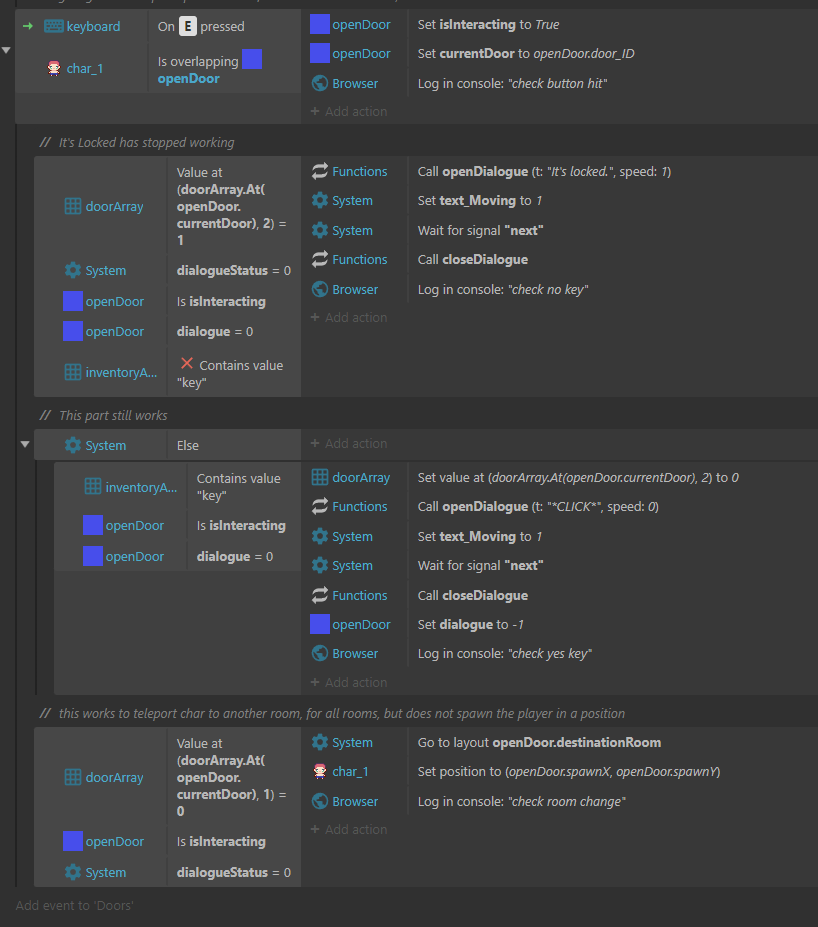This screenshot has width=818, height=927.
Task: Click the keyboard object icon
Action: point(54,26)
